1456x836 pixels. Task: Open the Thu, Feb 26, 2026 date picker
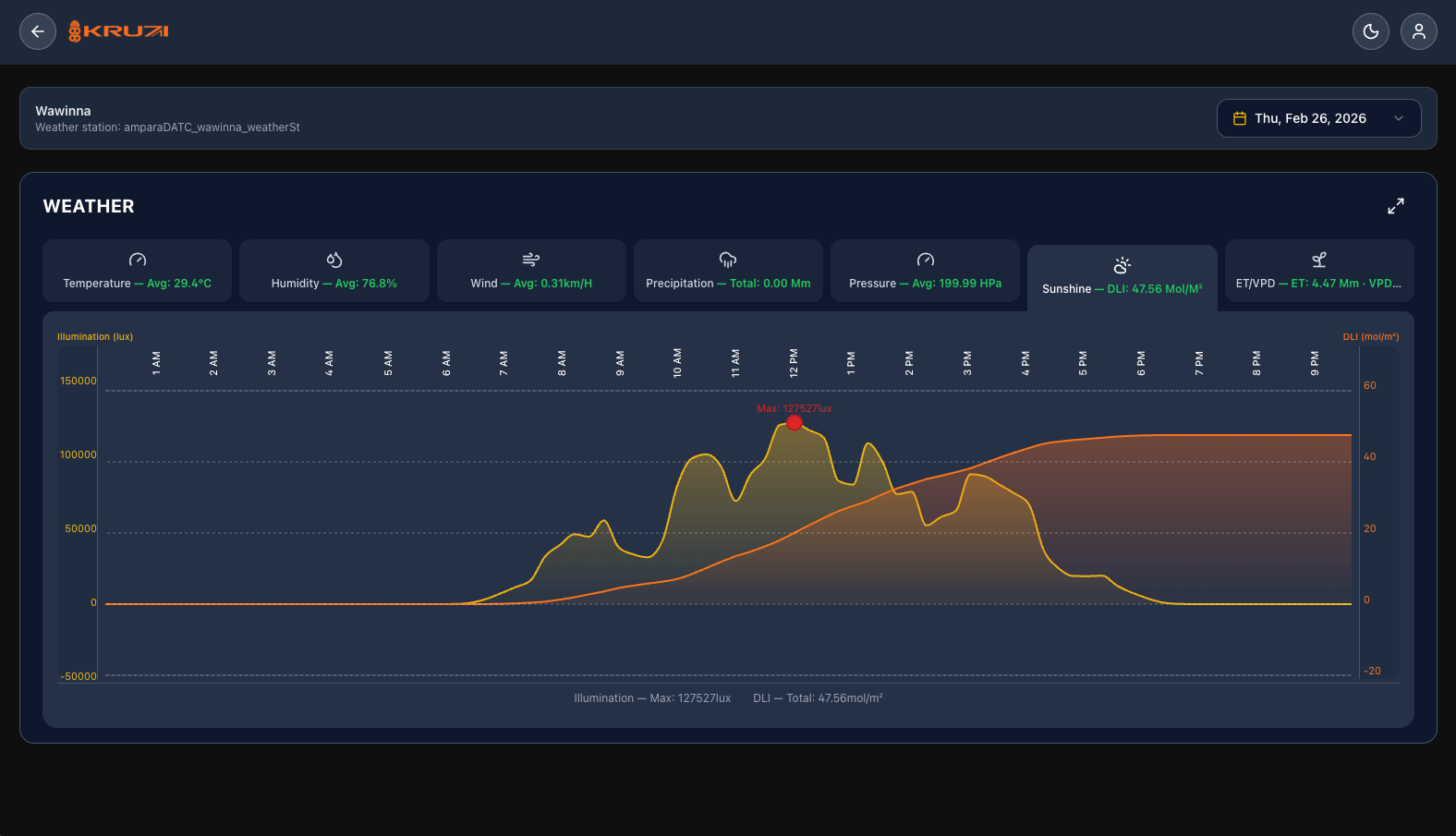1309,118
